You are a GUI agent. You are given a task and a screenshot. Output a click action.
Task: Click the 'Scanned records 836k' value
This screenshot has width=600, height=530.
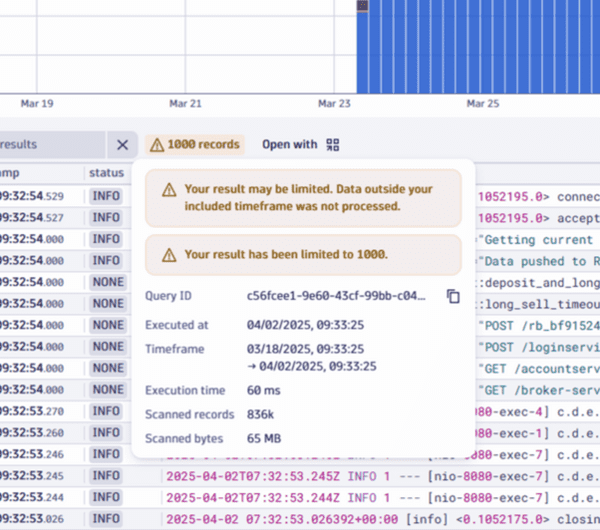click(x=260, y=414)
